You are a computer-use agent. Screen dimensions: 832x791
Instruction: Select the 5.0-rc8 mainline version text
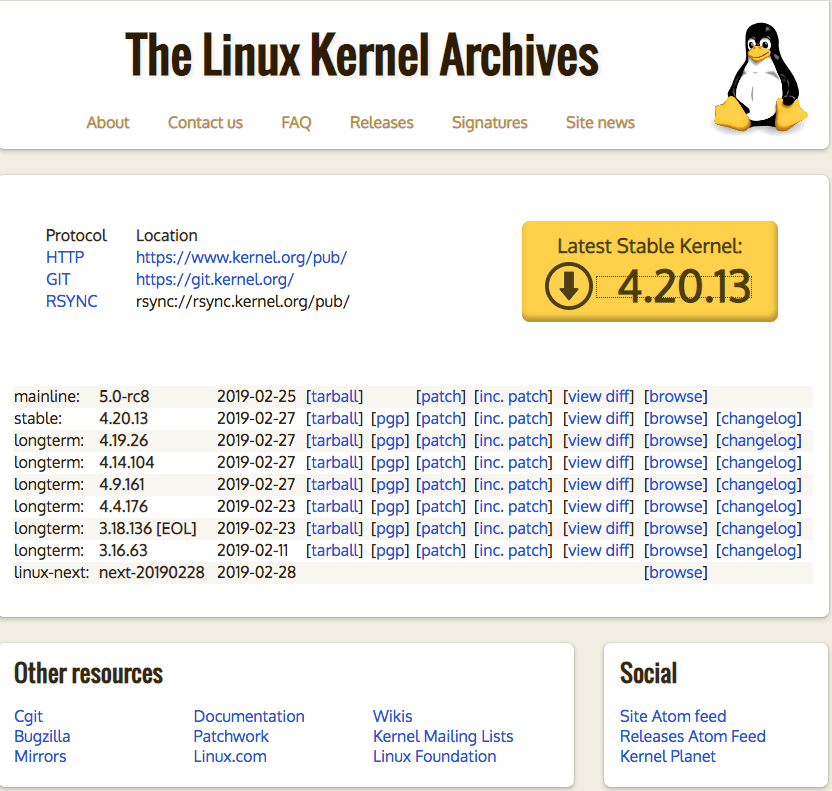click(124, 396)
